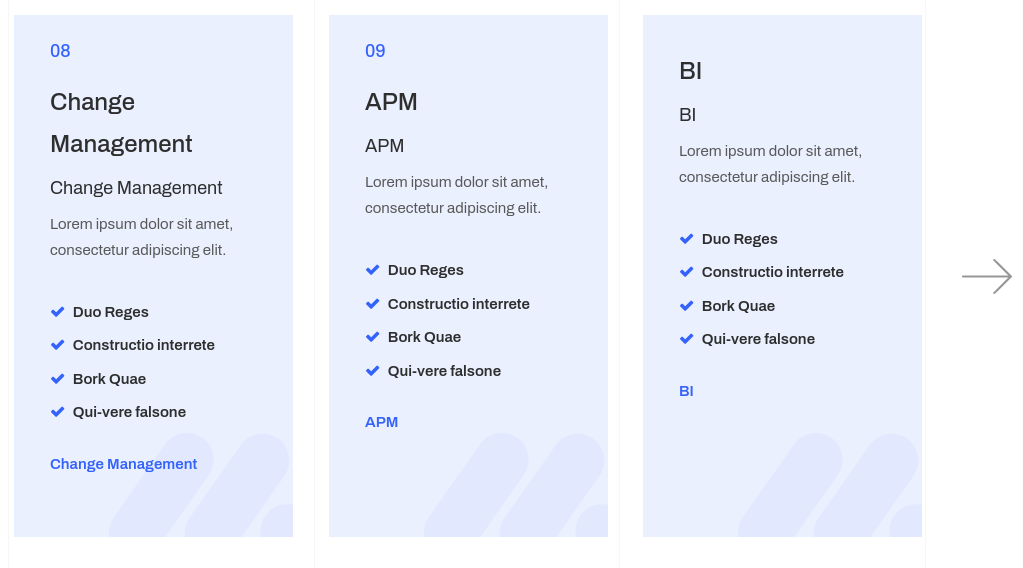The image size is (1023, 568).
Task: Click checkmark beside Duo Reges in Change Management card
Action: [58, 312]
